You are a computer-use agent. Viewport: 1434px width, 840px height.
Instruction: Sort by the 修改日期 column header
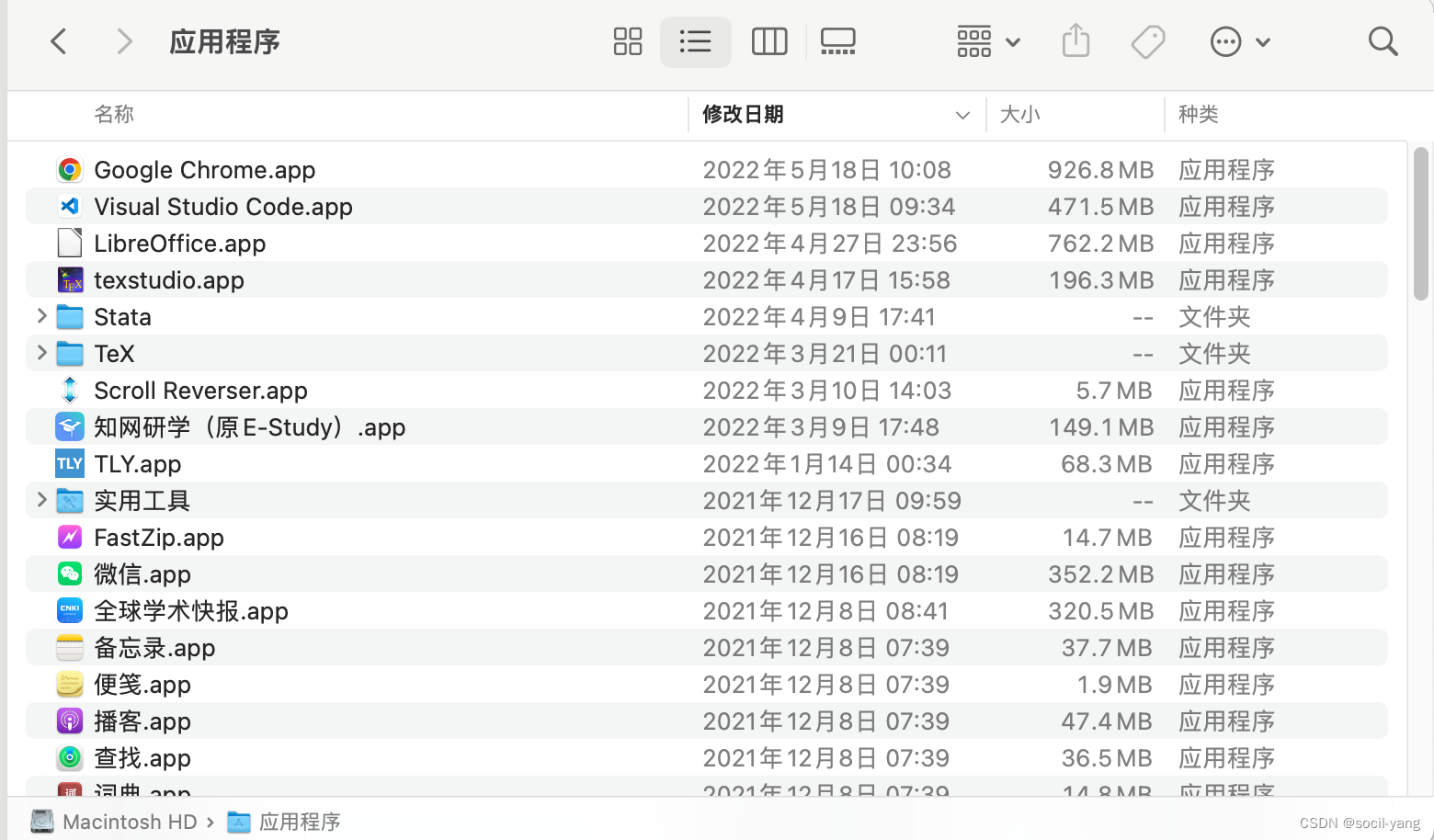(x=743, y=115)
